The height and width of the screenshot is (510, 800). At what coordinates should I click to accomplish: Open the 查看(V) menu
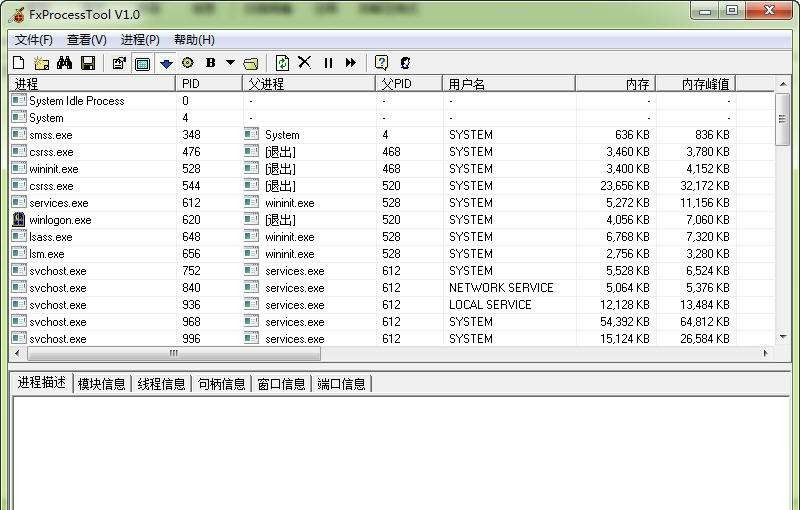(87, 40)
